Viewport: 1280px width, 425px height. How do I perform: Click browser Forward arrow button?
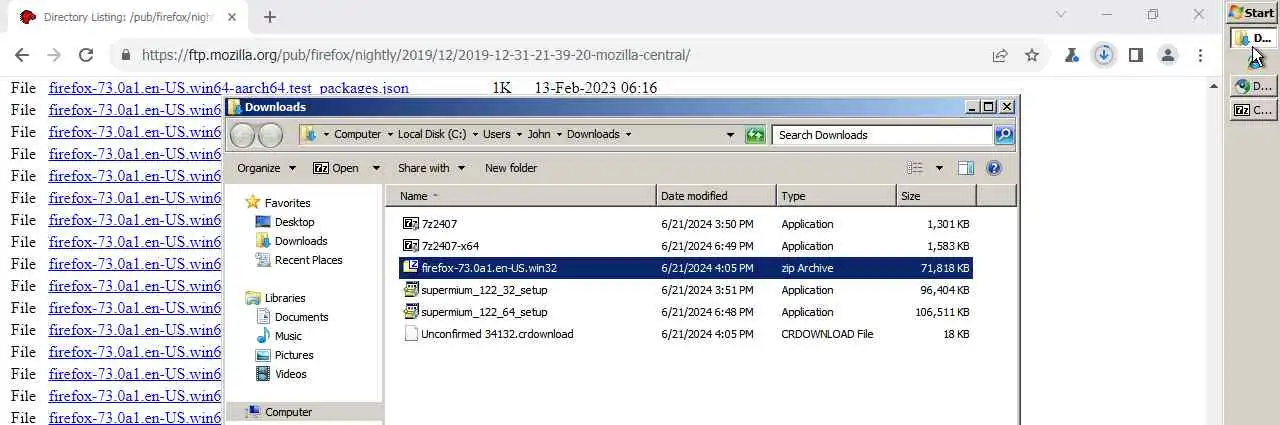coord(54,56)
